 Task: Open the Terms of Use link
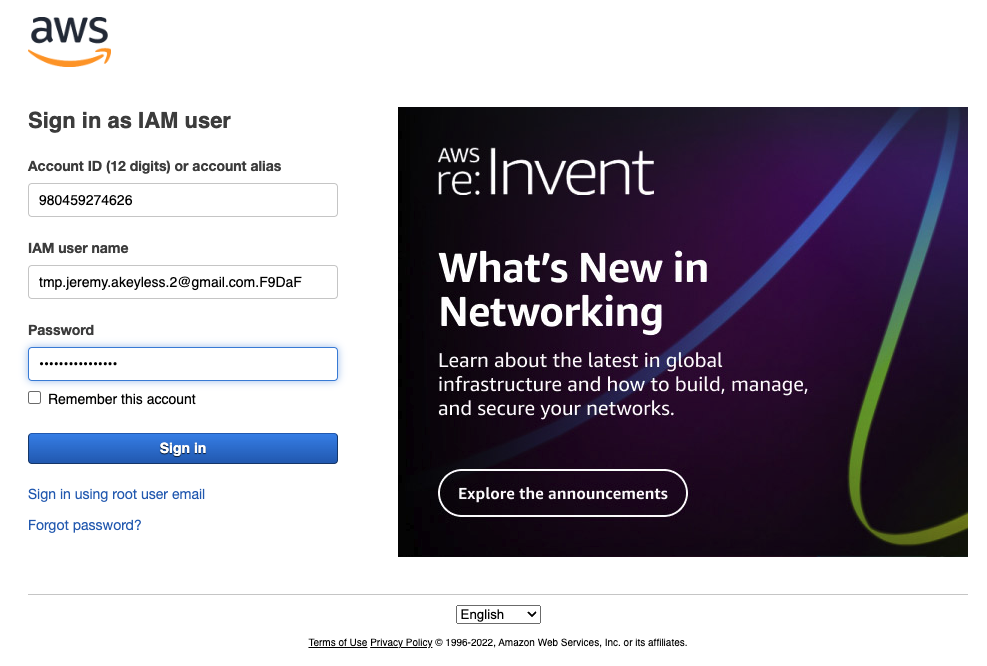click(337, 642)
